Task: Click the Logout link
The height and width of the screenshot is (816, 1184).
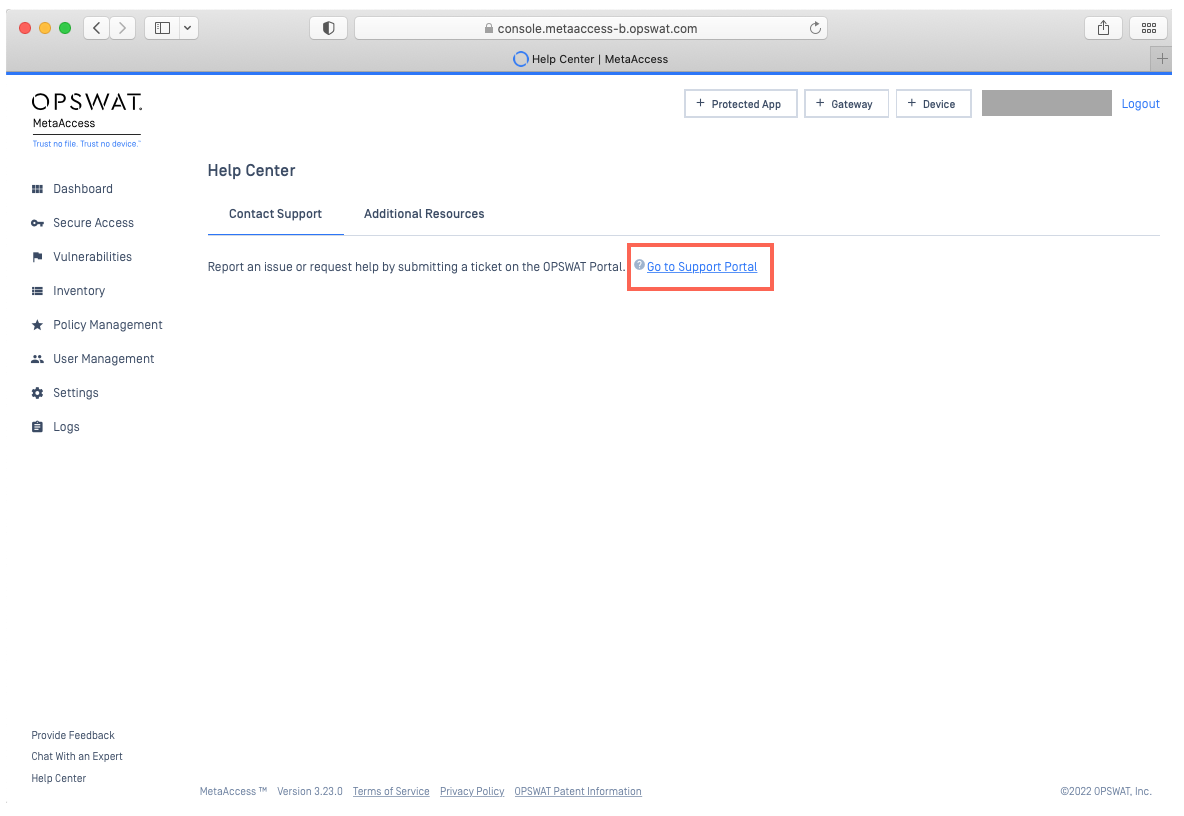Action: point(1140,104)
